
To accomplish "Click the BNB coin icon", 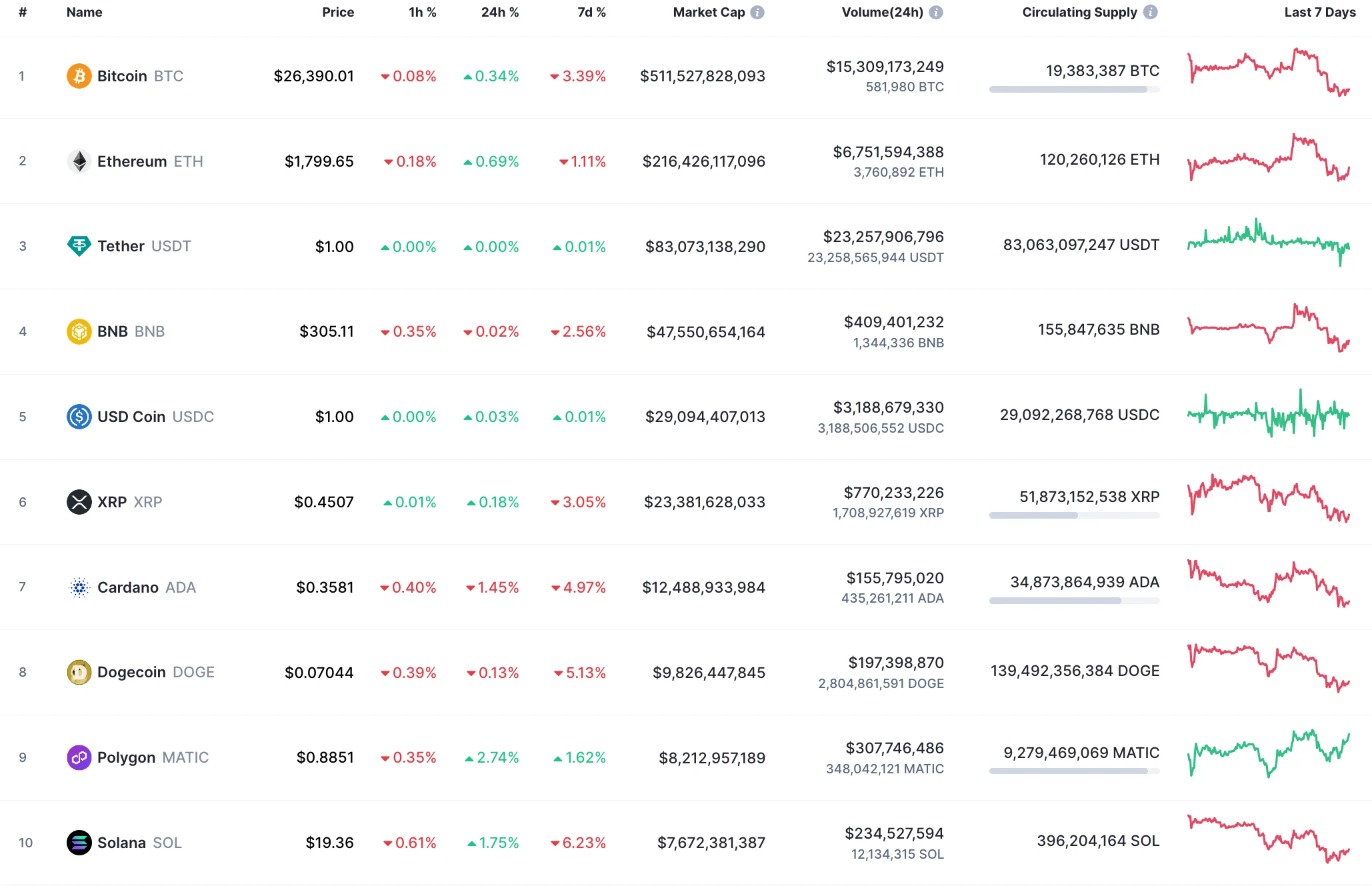I will coord(79,331).
